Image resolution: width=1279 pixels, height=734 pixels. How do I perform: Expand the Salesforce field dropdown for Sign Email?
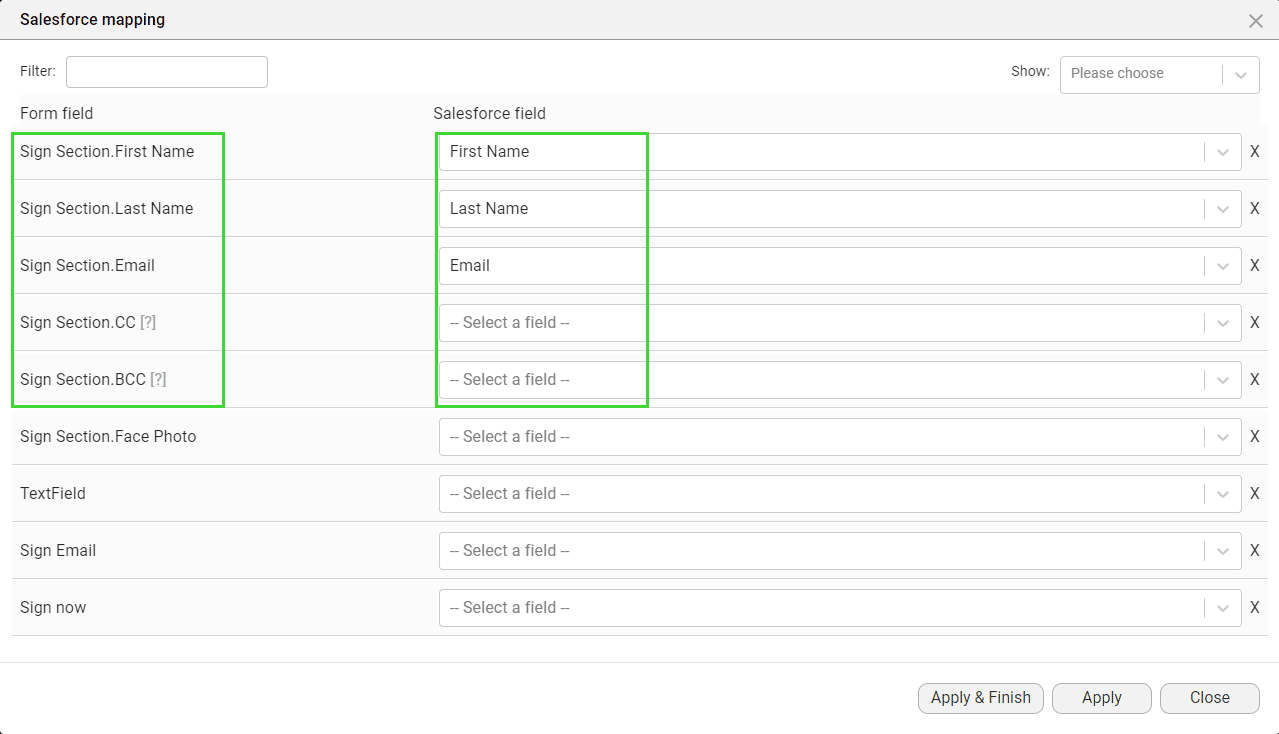1222,550
